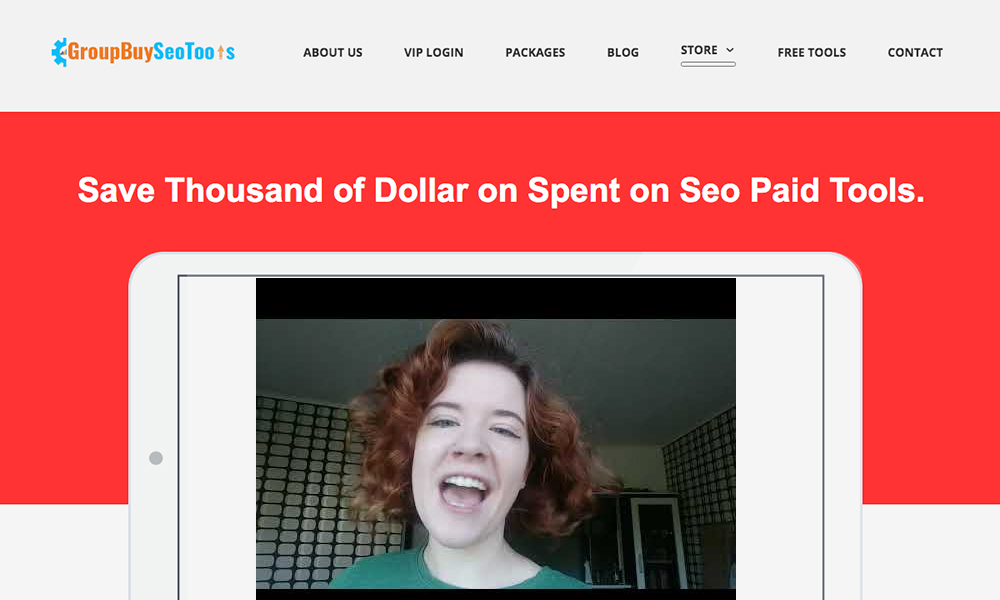Click the blue gear icon in logo

59,52
